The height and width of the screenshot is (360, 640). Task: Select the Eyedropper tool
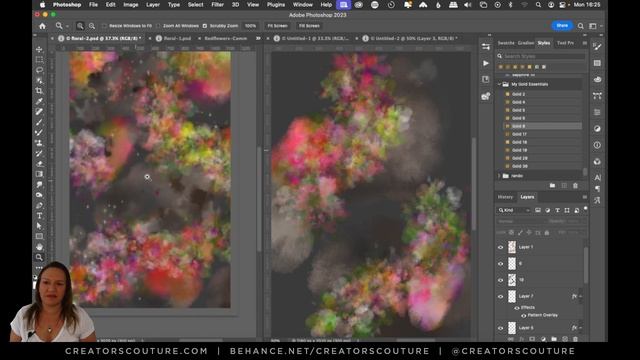[39, 101]
